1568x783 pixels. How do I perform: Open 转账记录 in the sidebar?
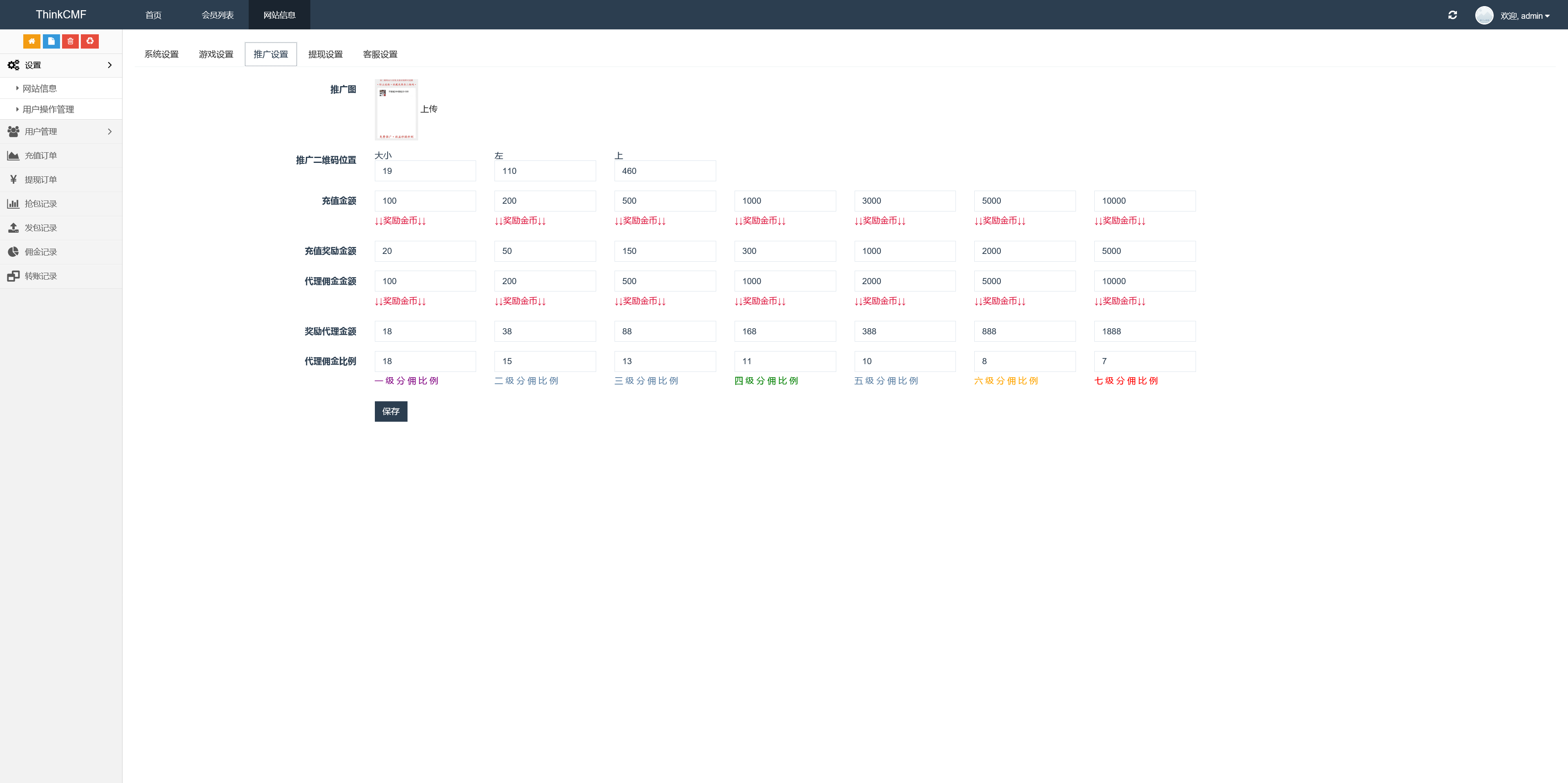click(x=41, y=276)
